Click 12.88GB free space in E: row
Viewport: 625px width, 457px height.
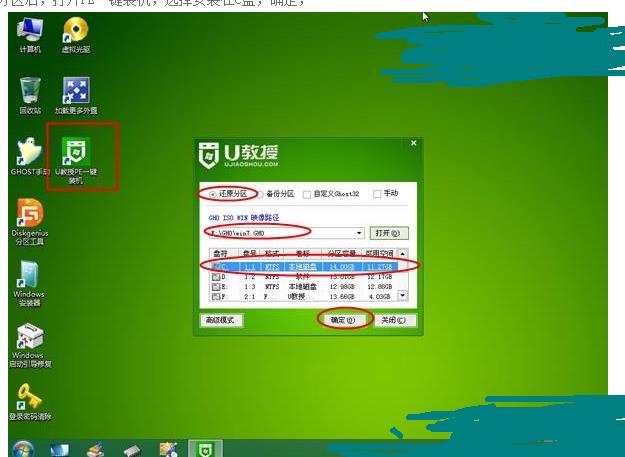(x=379, y=287)
